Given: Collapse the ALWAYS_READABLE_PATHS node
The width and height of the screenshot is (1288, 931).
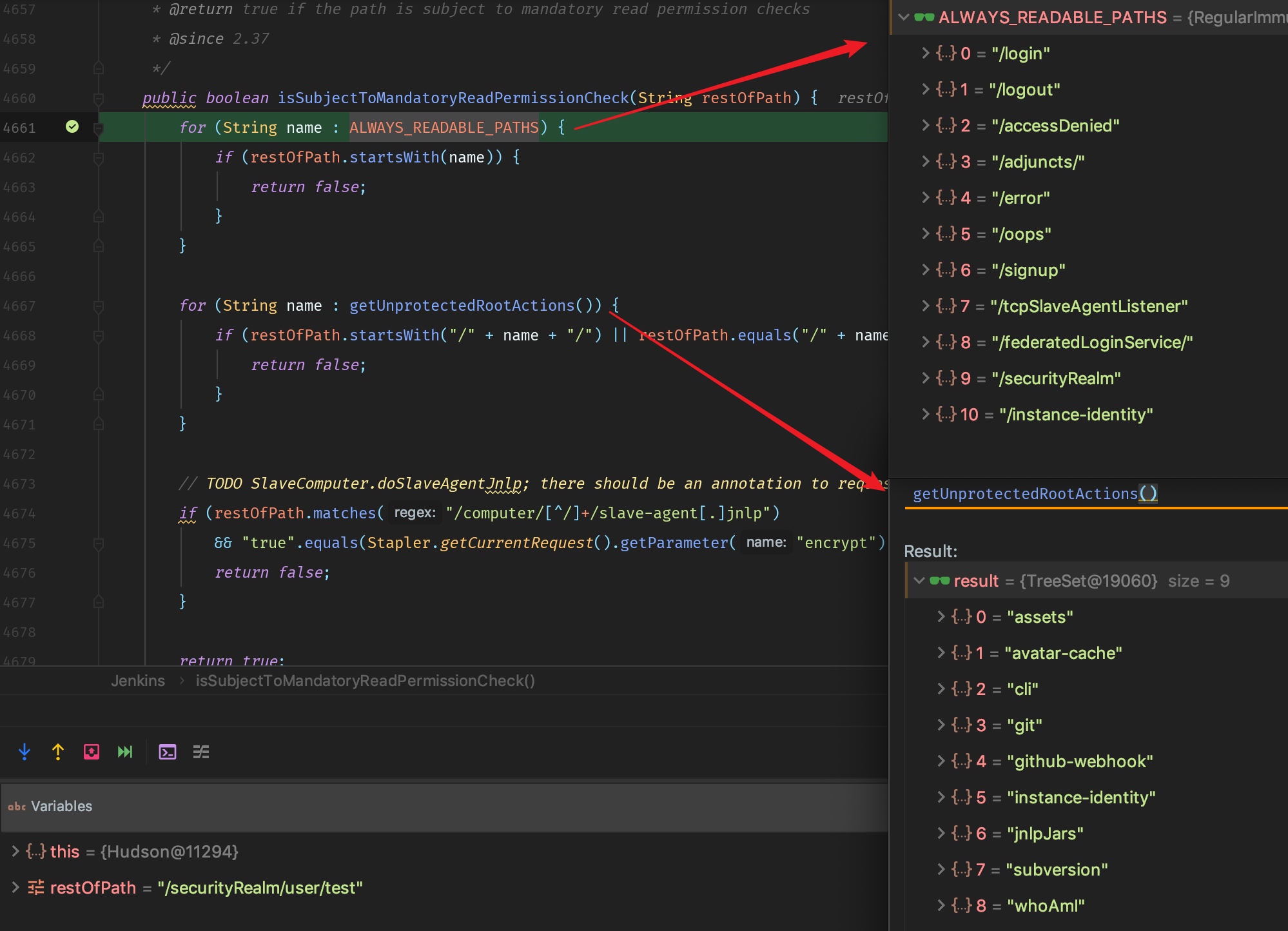Looking at the screenshot, I should tap(904, 17).
